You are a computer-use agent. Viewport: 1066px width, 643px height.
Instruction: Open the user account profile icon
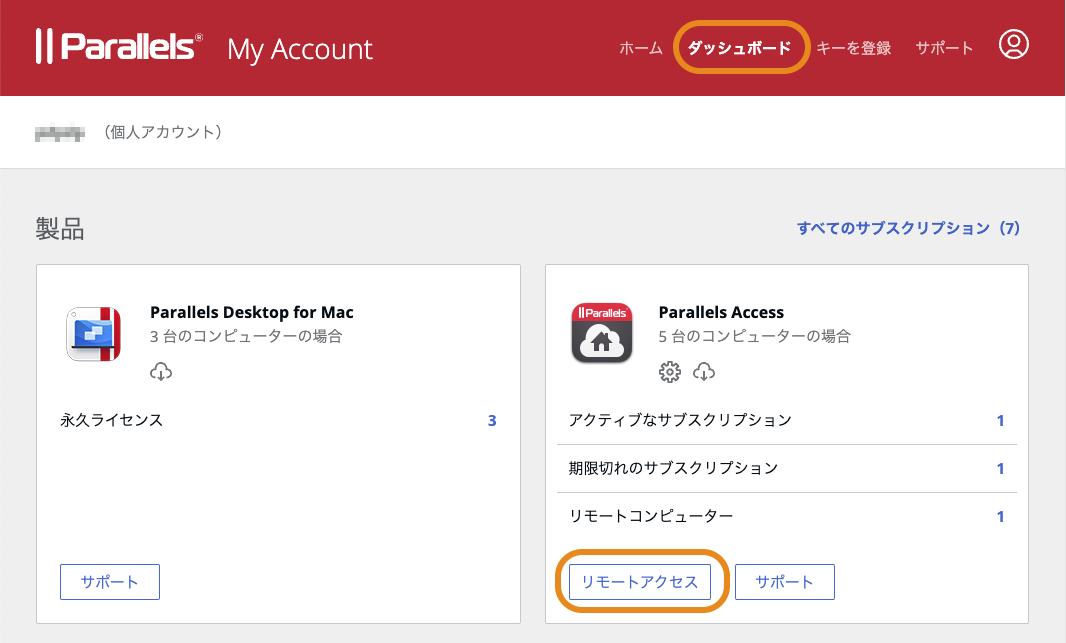pyautogui.click(x=1013, y=45)
